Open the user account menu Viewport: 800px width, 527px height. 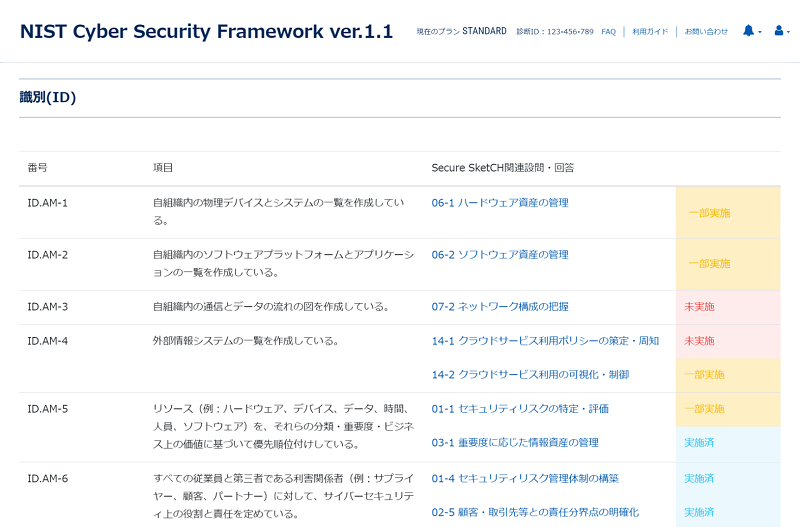click(782, 31)
